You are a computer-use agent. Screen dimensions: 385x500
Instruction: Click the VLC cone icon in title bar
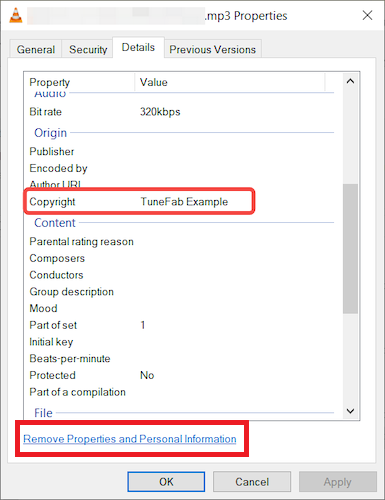pos(16,15)
